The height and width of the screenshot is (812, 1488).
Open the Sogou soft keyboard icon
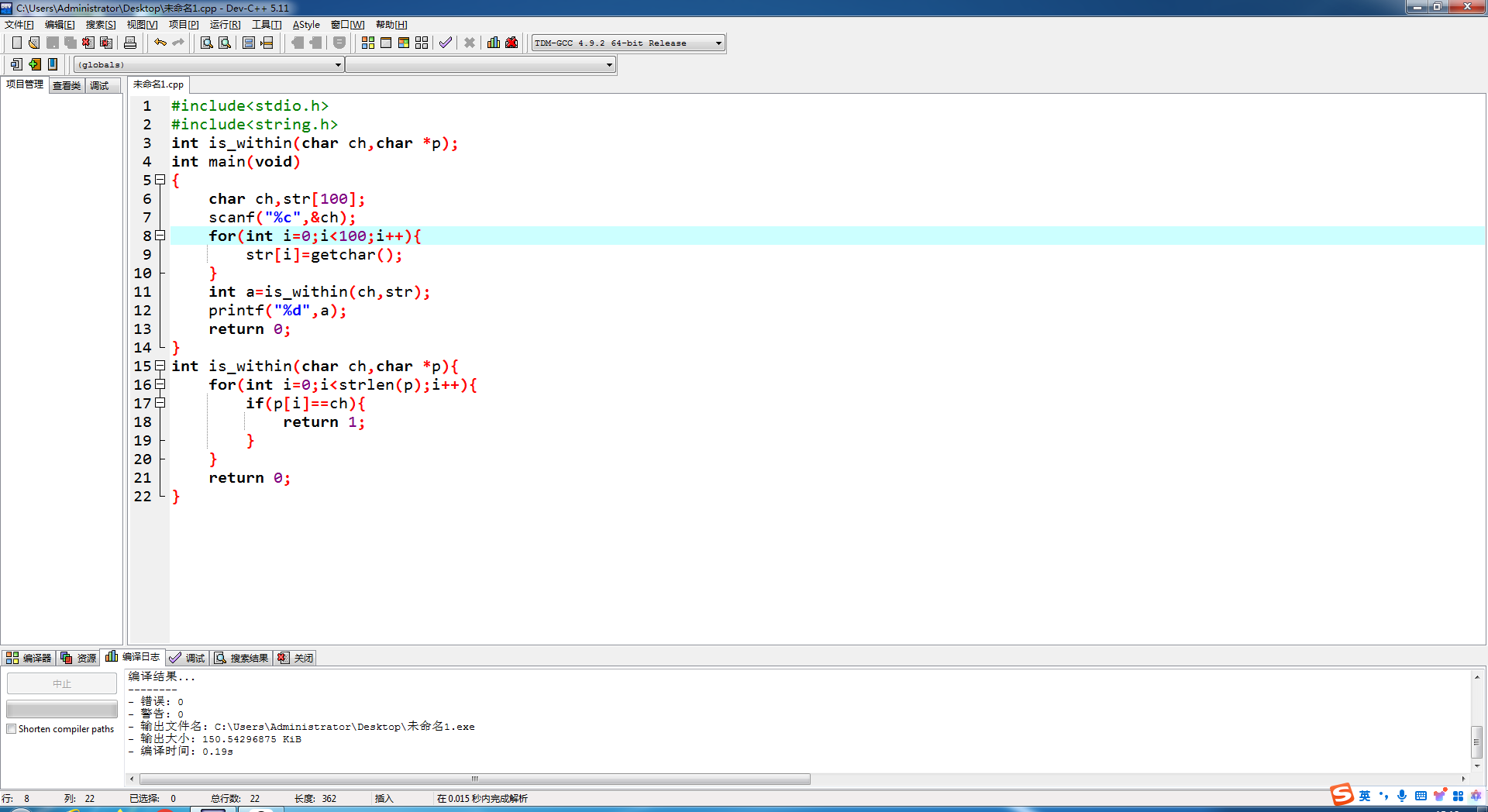pos(1421,796)
